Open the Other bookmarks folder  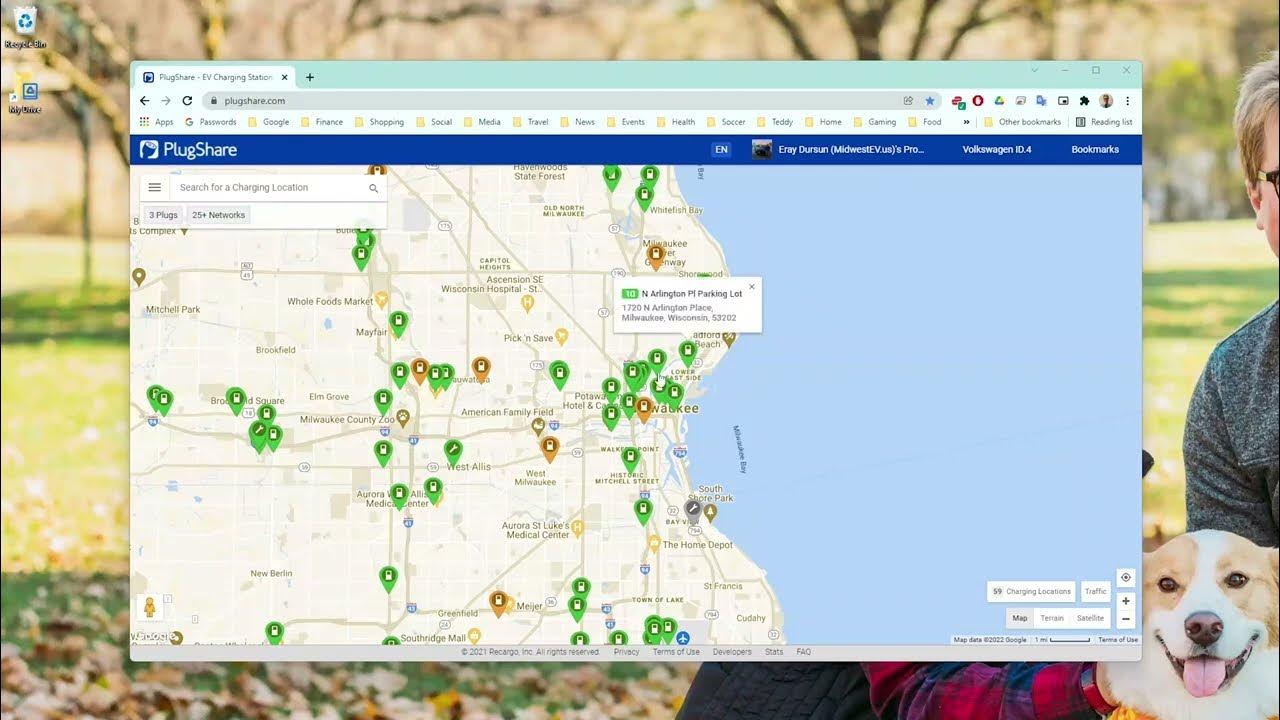point(1022,122)
